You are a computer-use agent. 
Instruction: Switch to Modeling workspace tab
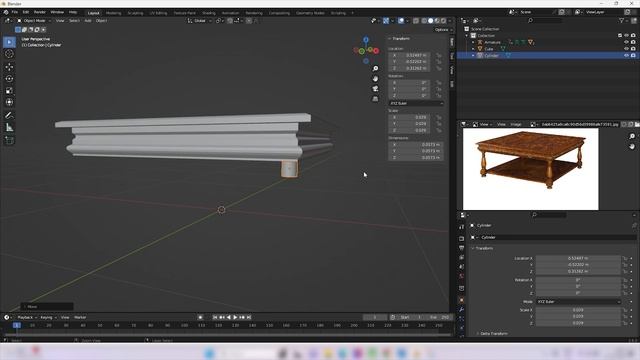pos(113,13)
